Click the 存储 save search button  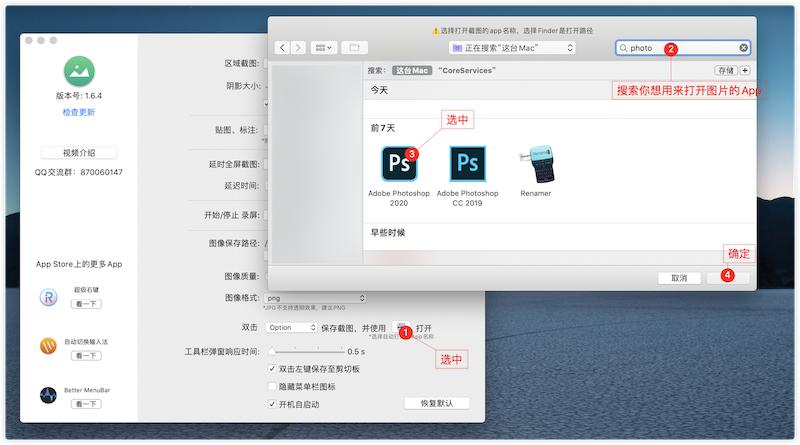726,70
